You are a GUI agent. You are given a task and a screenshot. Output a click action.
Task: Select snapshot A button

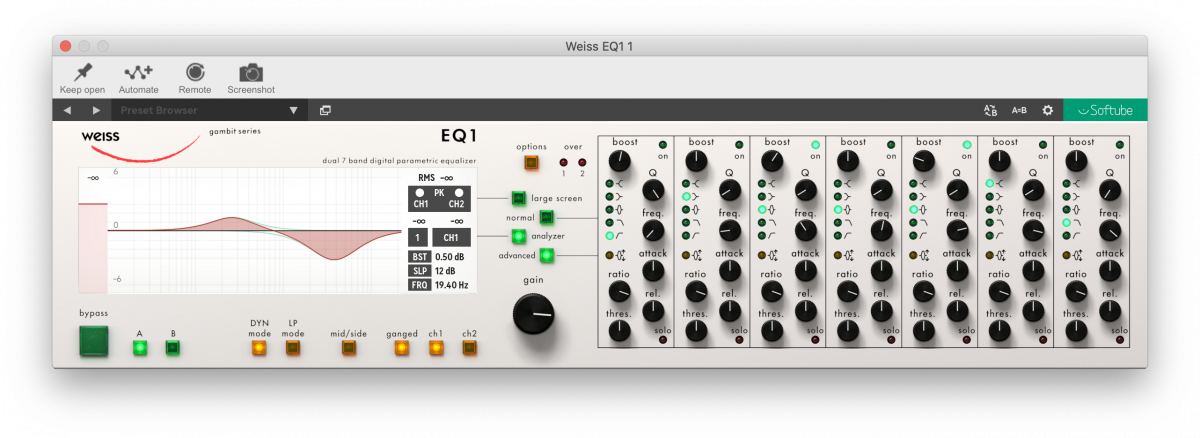point(140,348)
